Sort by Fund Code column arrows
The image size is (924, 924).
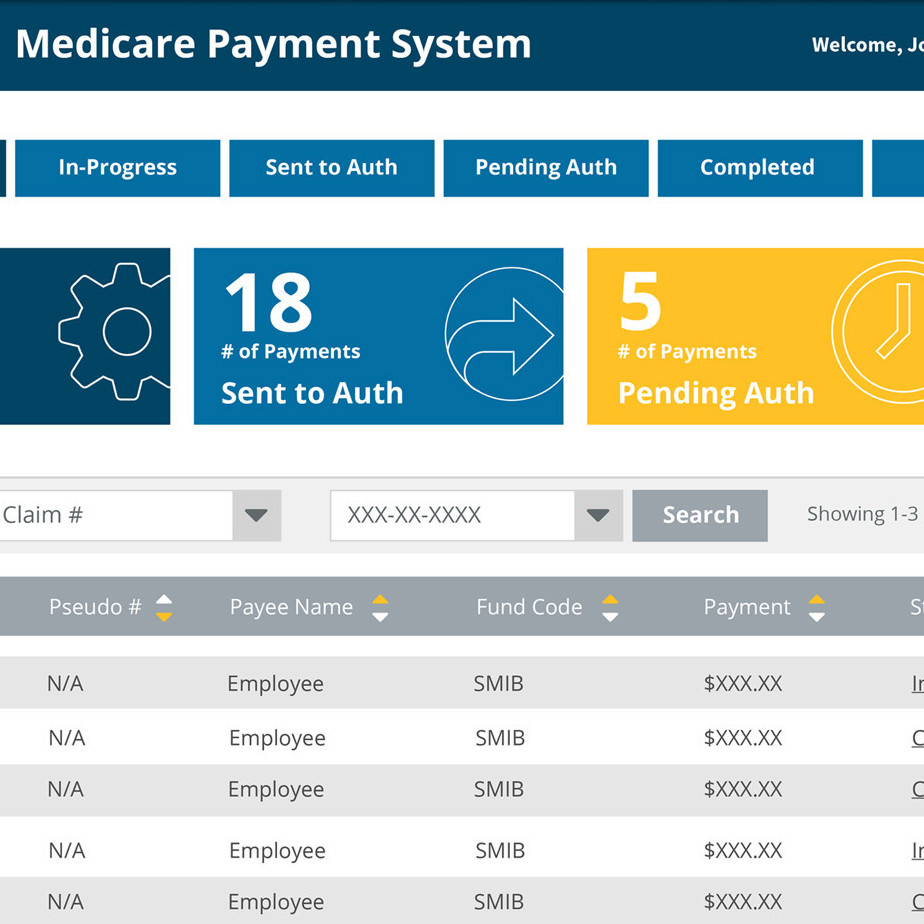click(x=610, y=608)
